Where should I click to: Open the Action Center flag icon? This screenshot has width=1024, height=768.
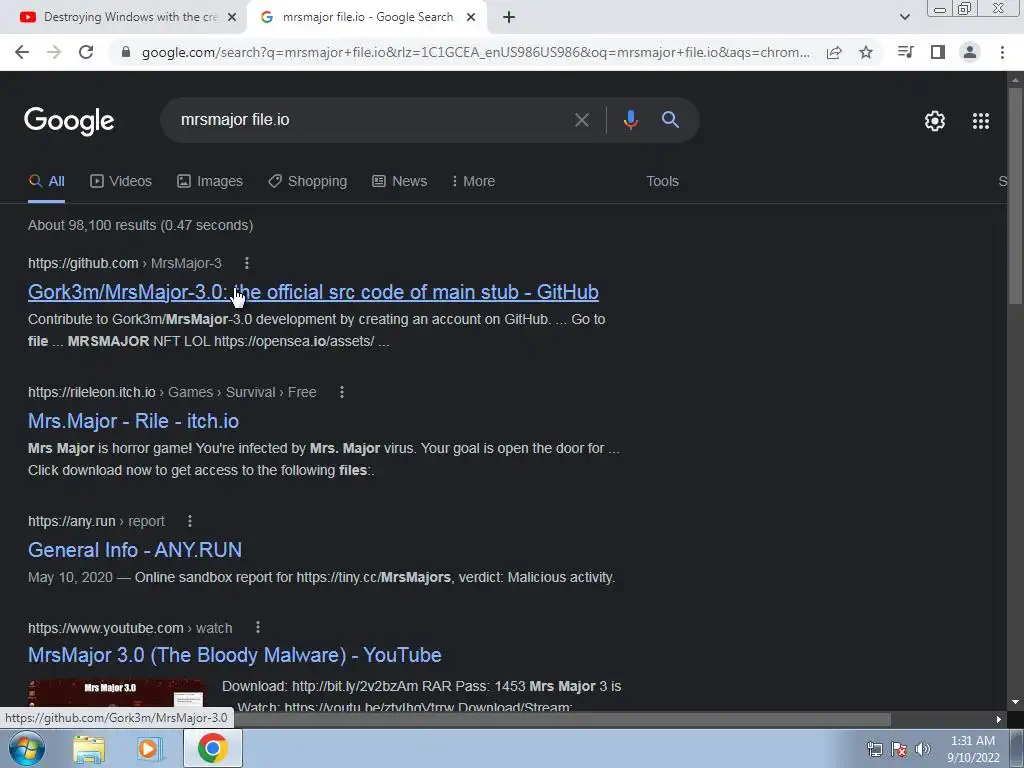(899, 749)
